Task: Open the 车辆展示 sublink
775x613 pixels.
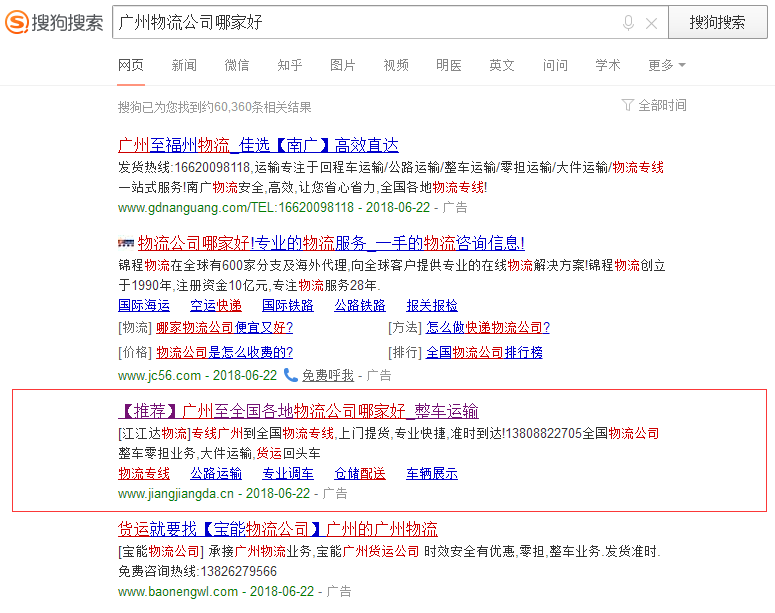Action: [x=432, y=474]
